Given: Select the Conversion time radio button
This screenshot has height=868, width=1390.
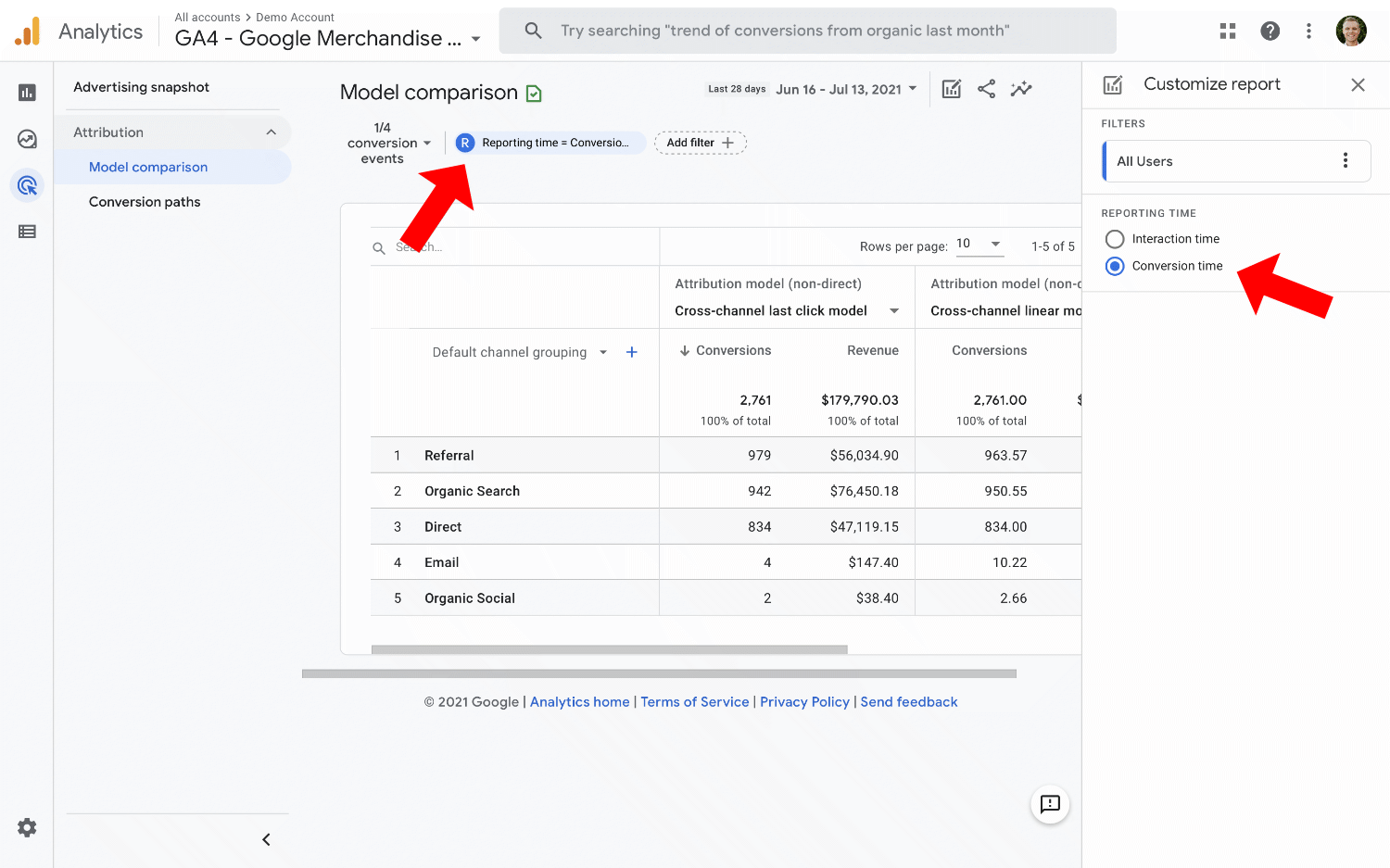Looking at the screenshot, I should pos(1115,266).
